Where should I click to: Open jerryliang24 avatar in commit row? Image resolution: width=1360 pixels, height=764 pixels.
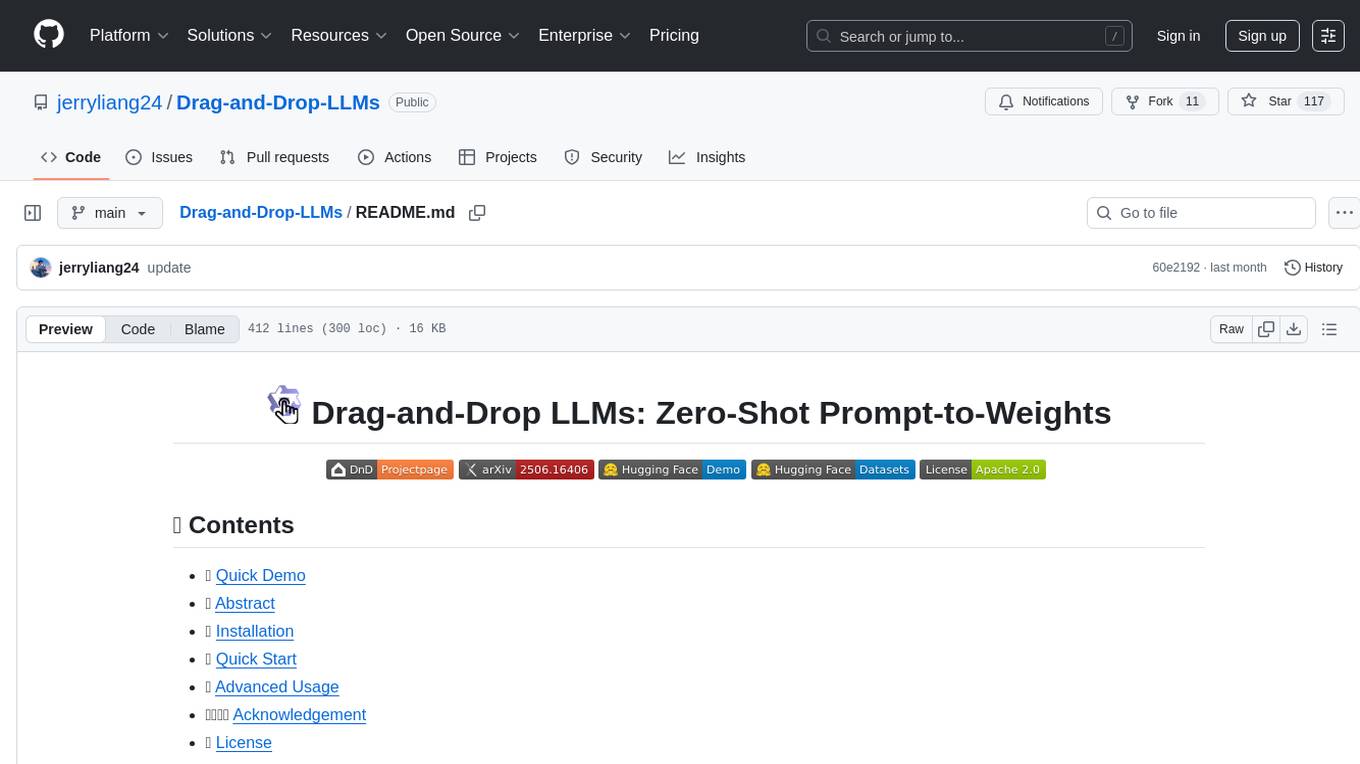tap(41, 268)
